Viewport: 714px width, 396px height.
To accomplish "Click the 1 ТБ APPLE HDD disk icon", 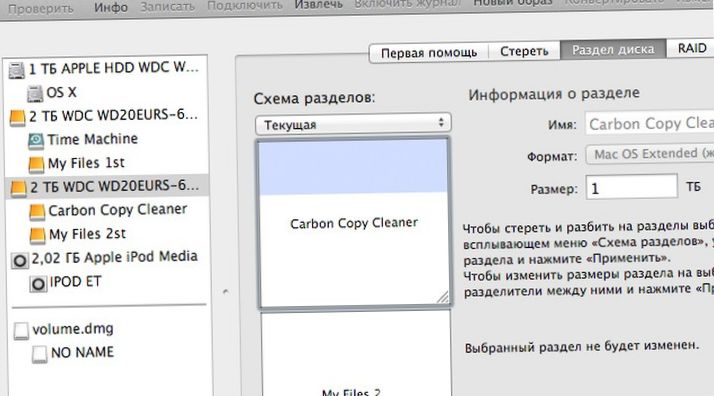I will 16,70.
